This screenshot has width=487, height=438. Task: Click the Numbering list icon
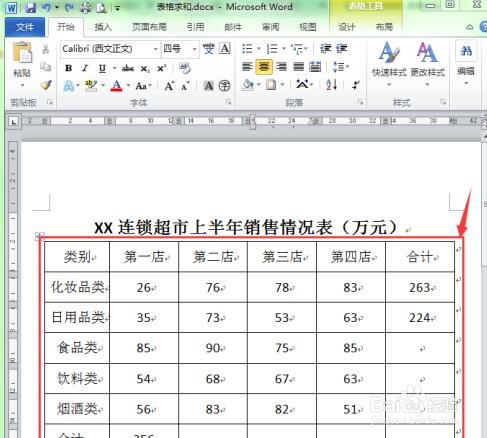272,49
